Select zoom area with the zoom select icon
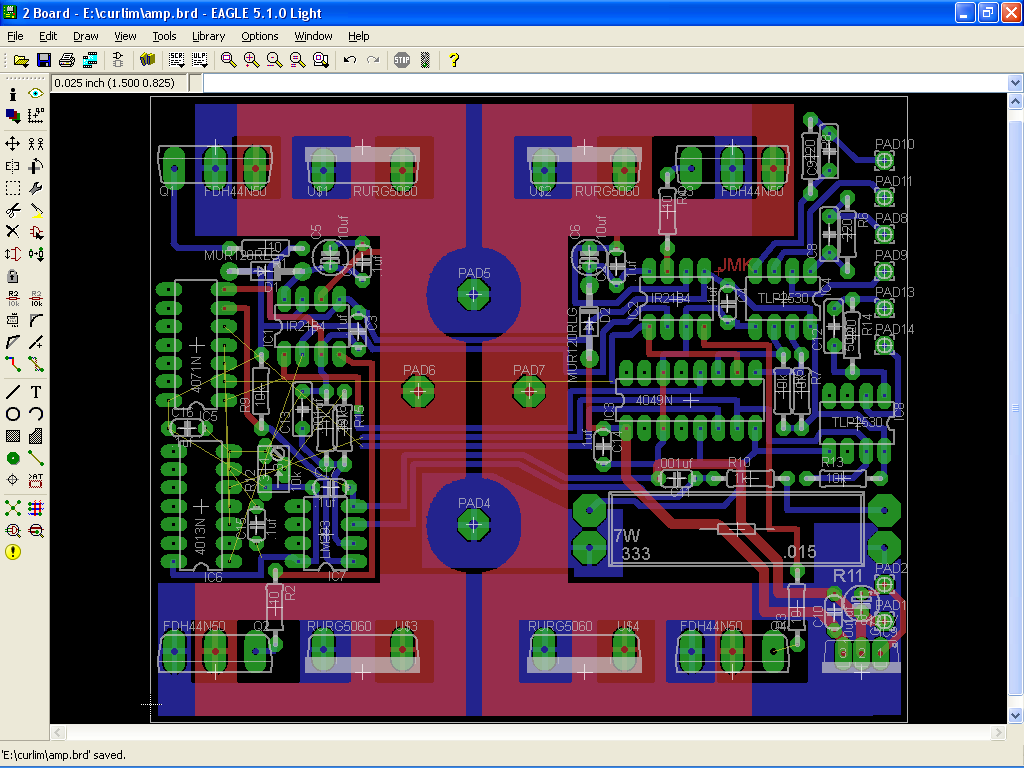Image resolution: width=1024 pixels, height=768 pixels. click(321, 60)
